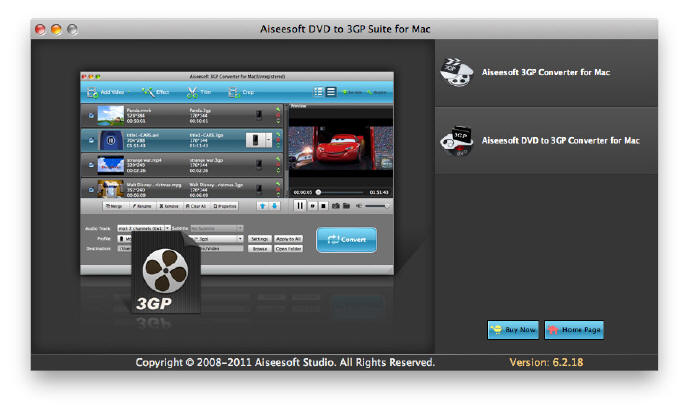This screenshot has height=413, width=688.
Task: Stop the video preview
Action: pyautogui.click(x=322, y=206)
